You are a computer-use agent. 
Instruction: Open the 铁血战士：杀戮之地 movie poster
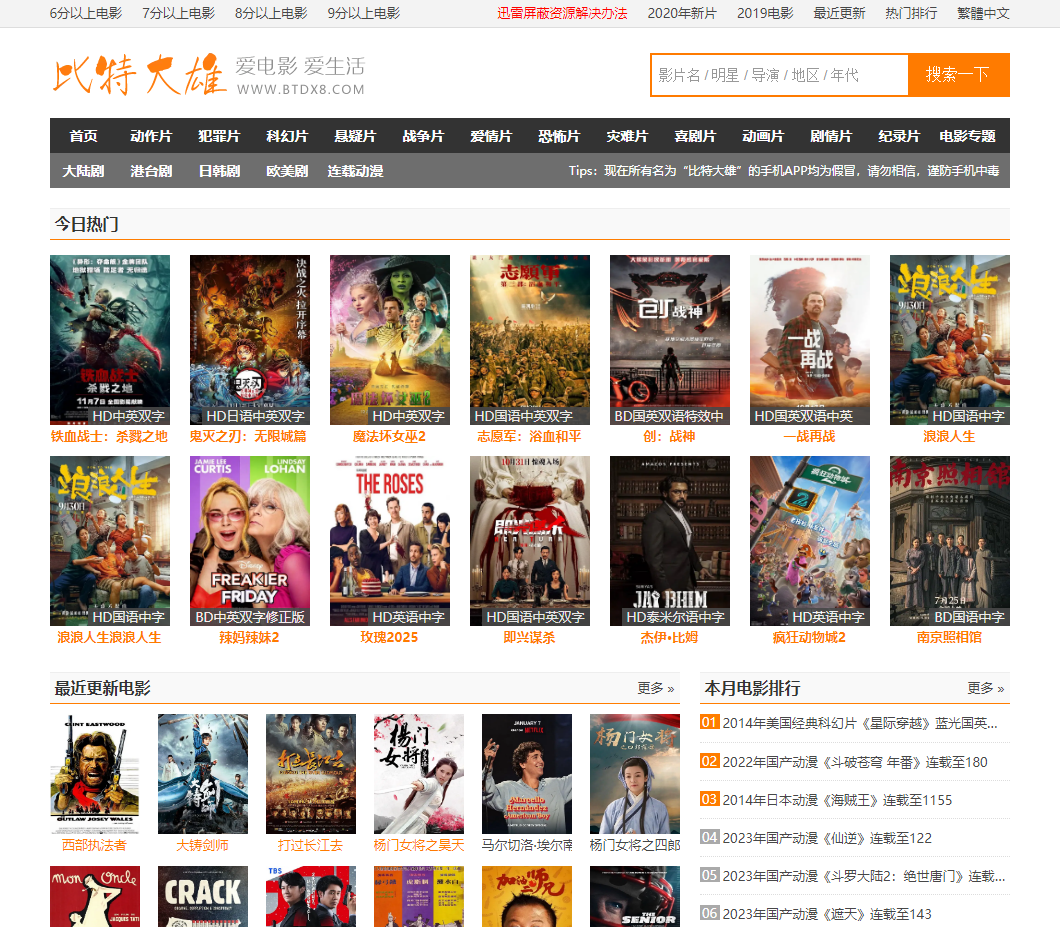point(110,339)
